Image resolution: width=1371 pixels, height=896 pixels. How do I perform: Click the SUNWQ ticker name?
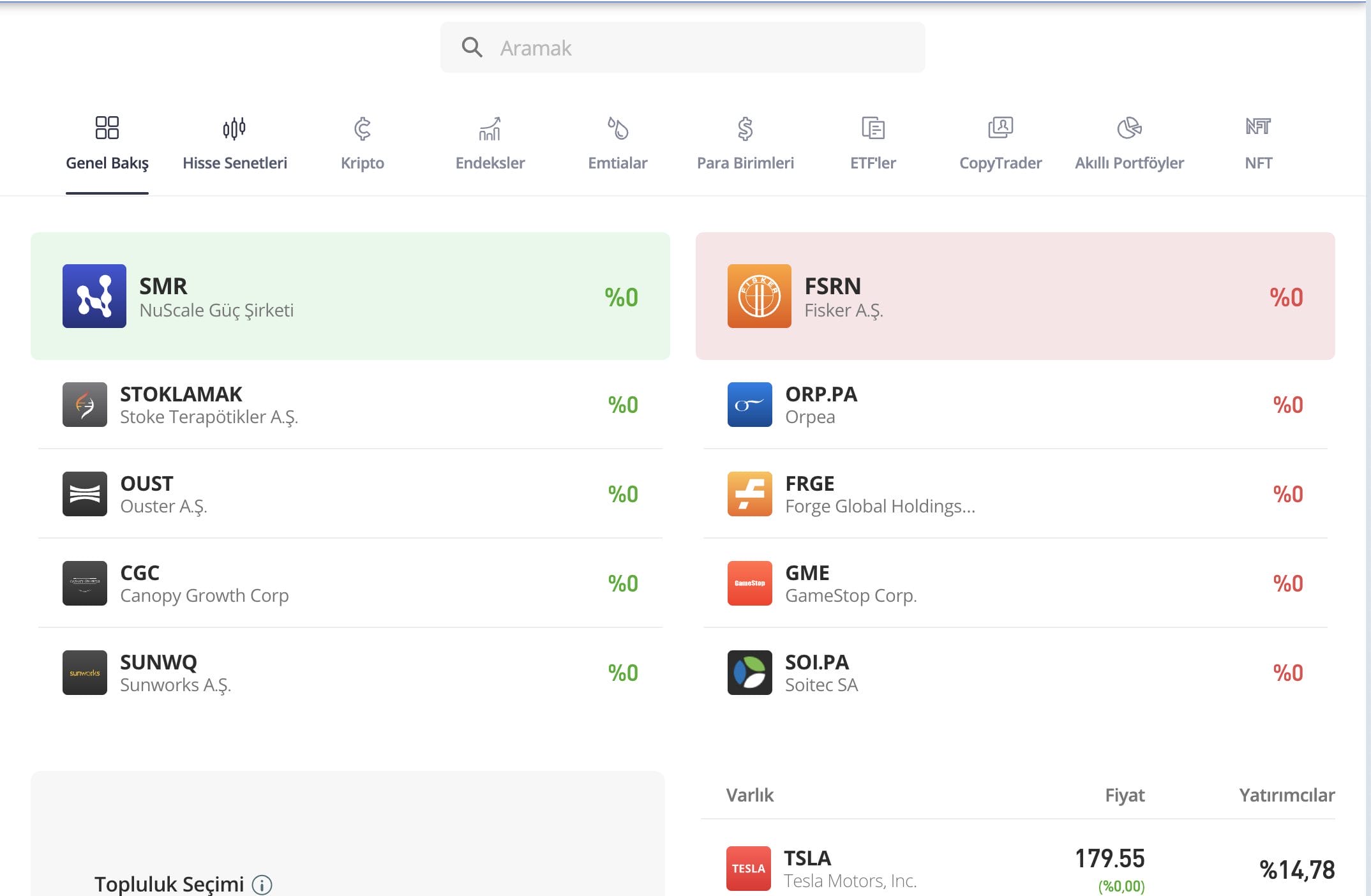[158, 662]
